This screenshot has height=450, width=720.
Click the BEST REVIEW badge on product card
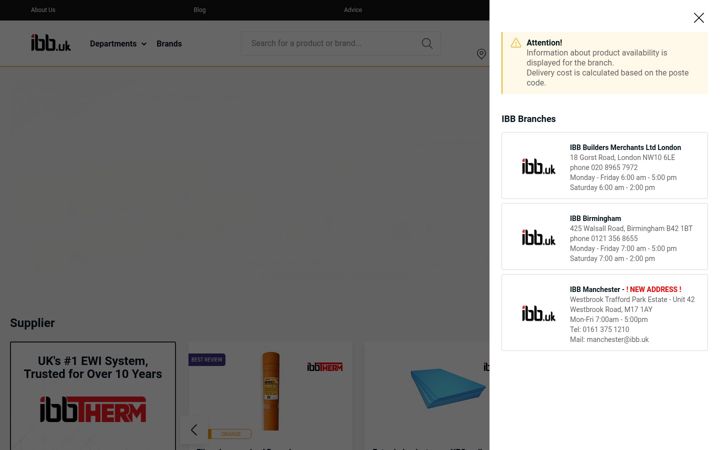point(207,360)
